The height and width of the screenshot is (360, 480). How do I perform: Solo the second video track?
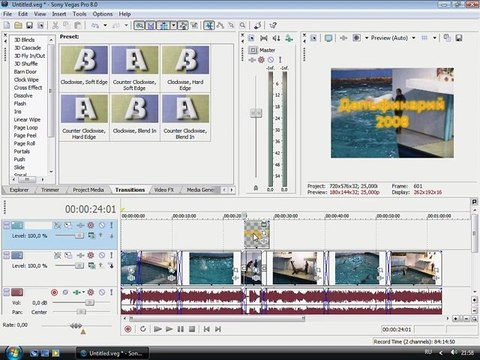pyautogui.click(x=111, y=256)
